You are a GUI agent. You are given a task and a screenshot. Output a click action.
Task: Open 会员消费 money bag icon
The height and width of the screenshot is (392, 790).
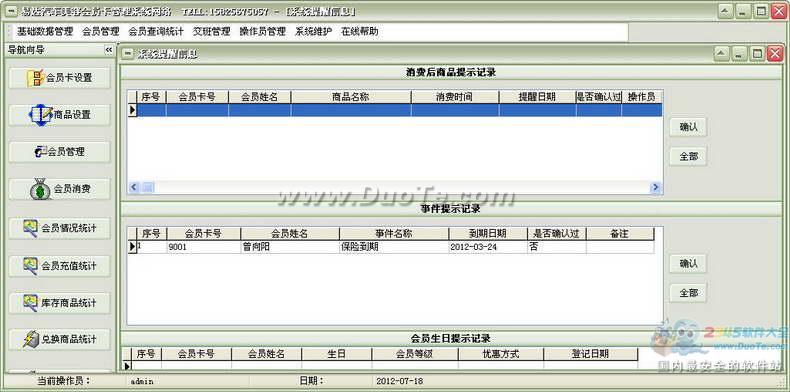(59, 189)
